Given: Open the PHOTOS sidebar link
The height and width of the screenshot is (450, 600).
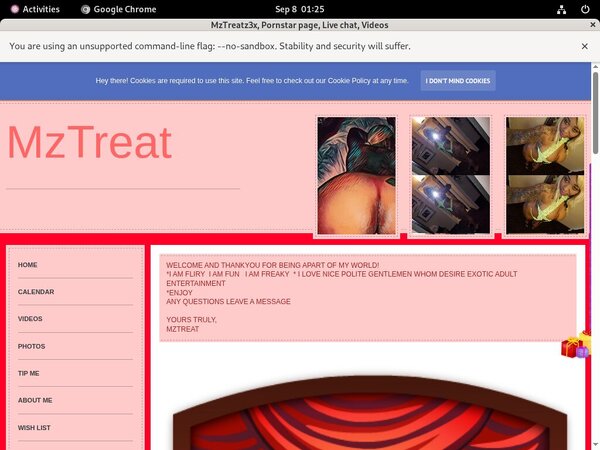Looking at the screenshot, I should click(x=31, y=346).
